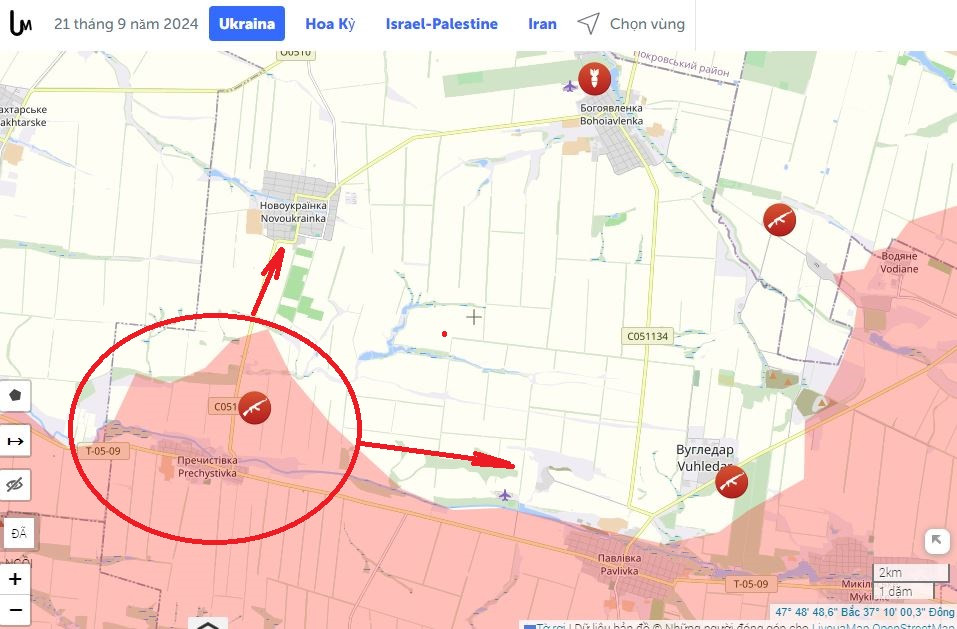Click the rifle marker near Vodiane
Viewport: 957px width, 629px height.
click(779, 218)
